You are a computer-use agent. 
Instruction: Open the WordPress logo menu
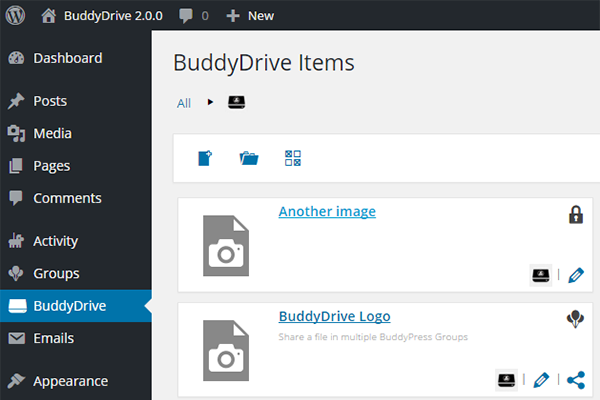15,15
